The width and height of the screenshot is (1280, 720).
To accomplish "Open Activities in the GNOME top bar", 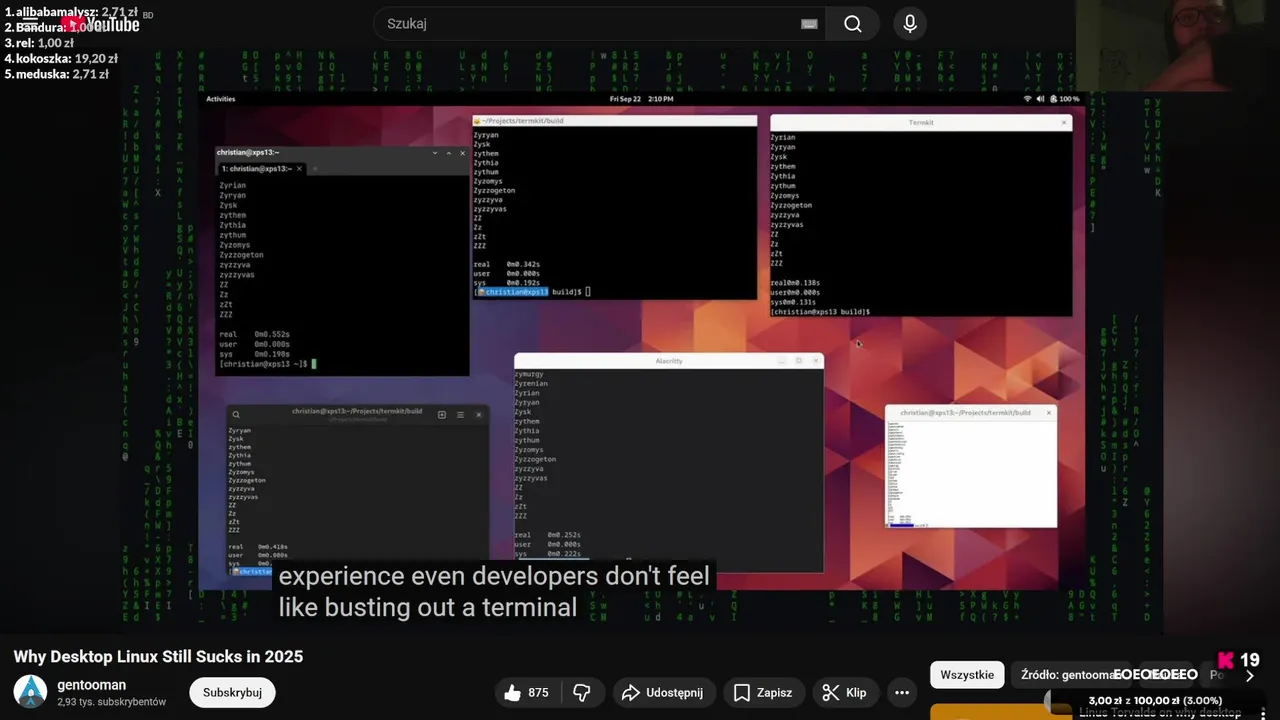I will click(220, 99).
